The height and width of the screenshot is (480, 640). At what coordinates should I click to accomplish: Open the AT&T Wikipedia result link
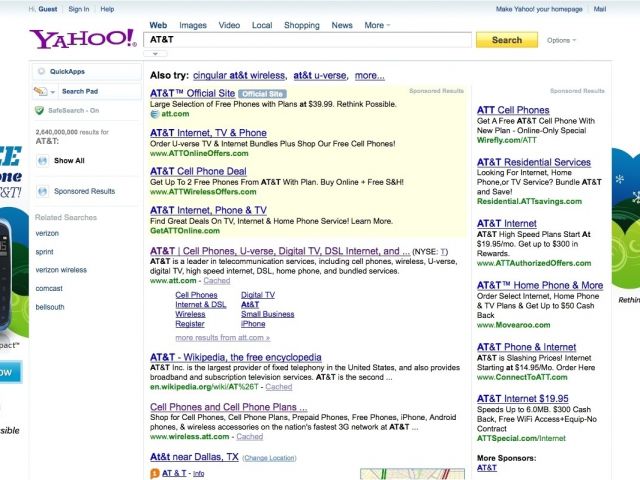tap(235, 357)
